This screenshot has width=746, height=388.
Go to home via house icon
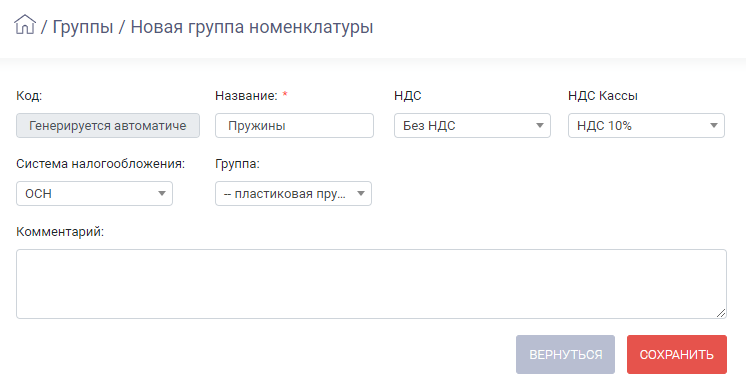(x=25, y=24)
